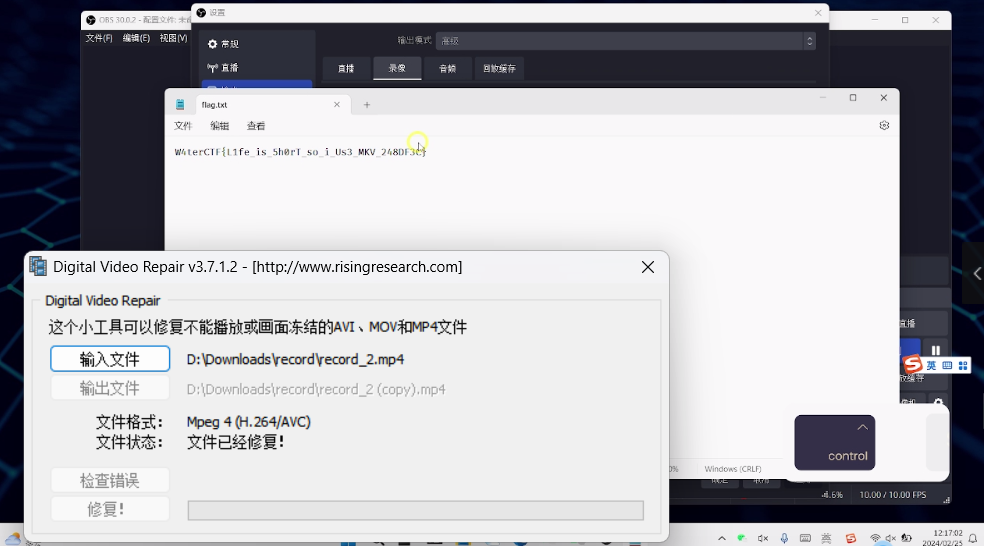The height and width of the screenshot is (546, 984).
Task: Click the Mpeg 4 (H.264/AVC) format text
Action: pos(249,422)
